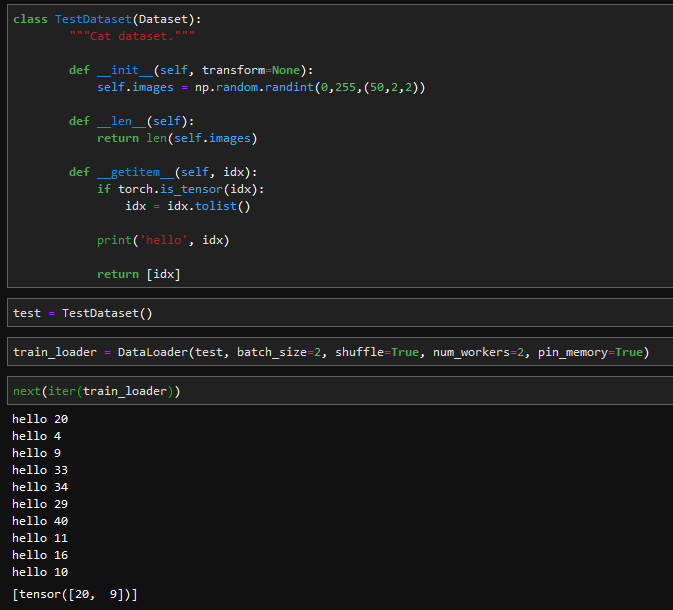Click the "hello 20" output line
This screenshot has height=610, width=673.
pos(39,419)
